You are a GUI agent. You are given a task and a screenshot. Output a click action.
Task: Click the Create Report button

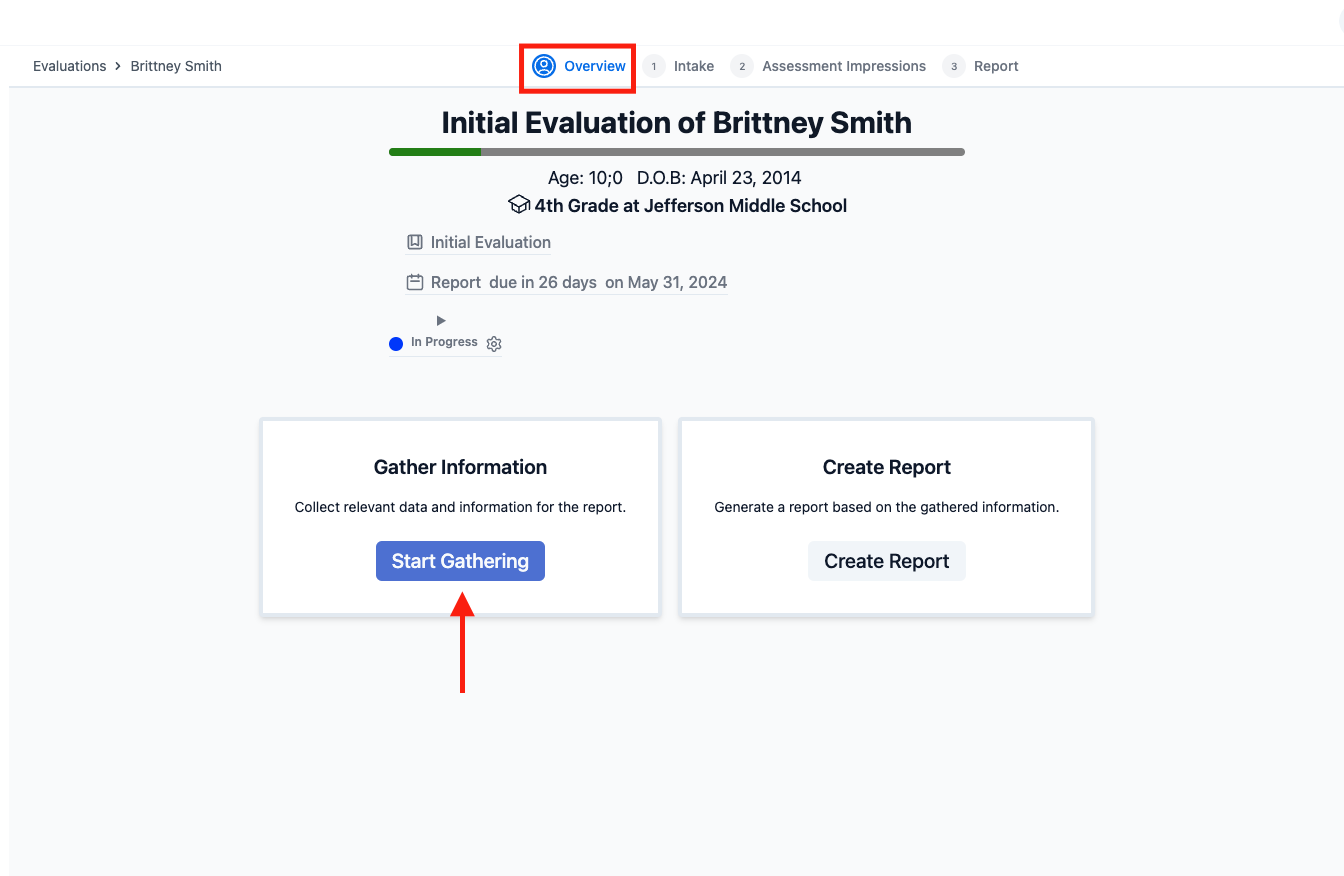click(x=887, y=561)
